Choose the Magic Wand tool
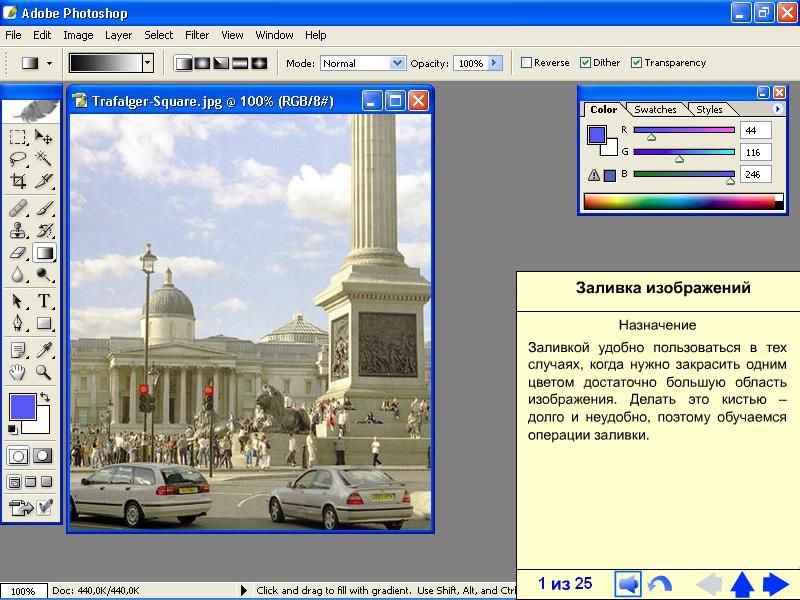The image size is (800, 600). click(44, 158)
